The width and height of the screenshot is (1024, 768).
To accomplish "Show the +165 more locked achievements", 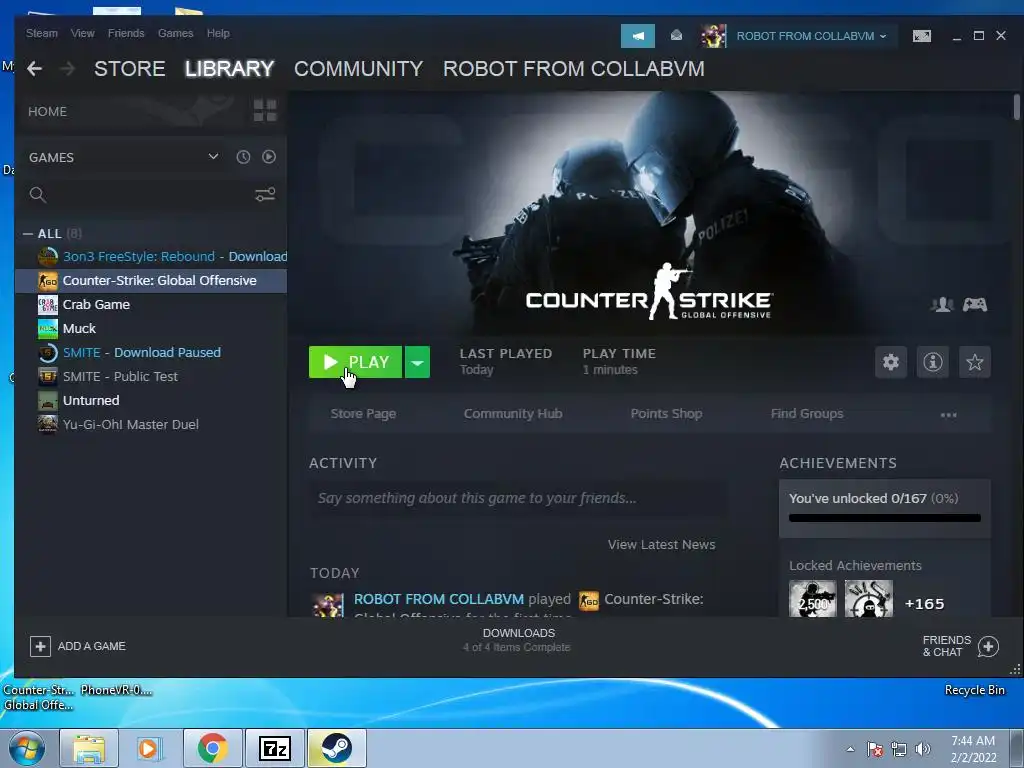I will pos(924,604).
